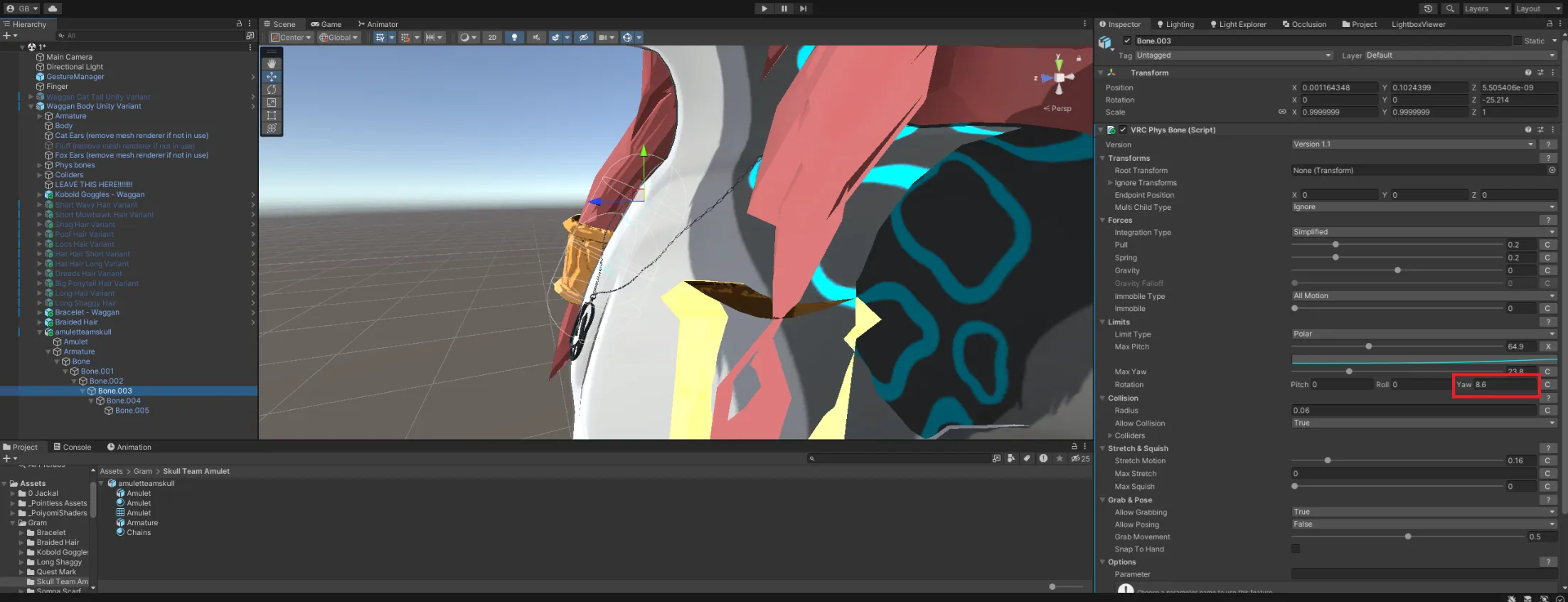Open the Limit Type dropdown set to Polar

(x=1423, y=334)
